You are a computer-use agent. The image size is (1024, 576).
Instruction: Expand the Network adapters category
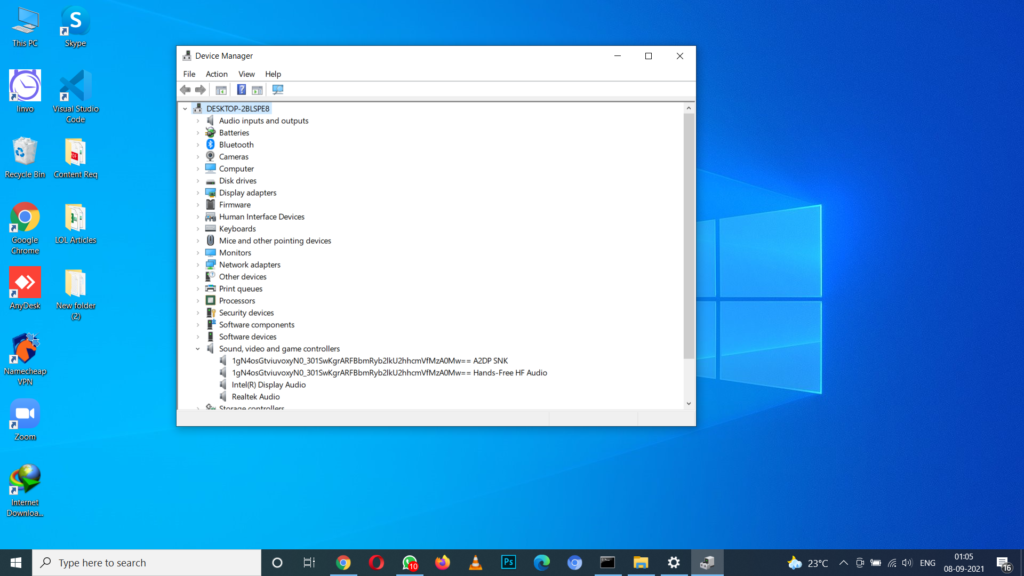pyautogui.click(x=199, y=264)
